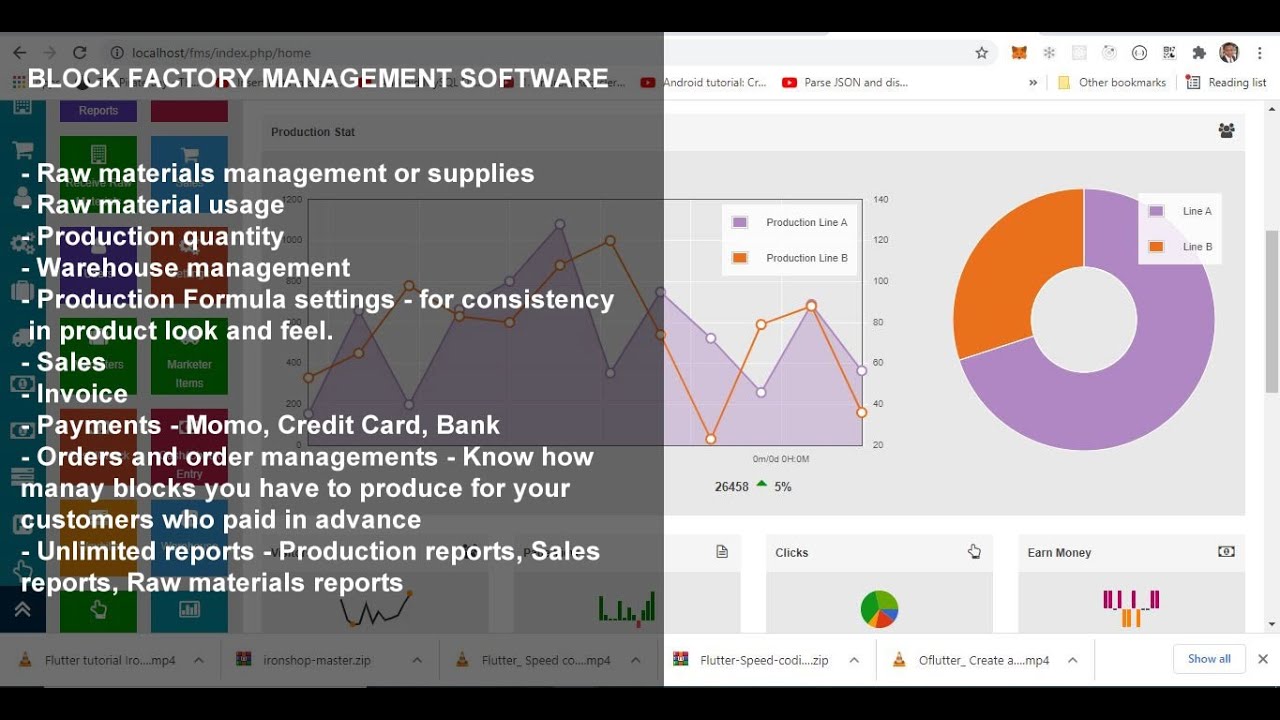Open the Chrome profile avatar
The width and height of the screenshot is (1280, 720).
click(x=1229, y=53)
